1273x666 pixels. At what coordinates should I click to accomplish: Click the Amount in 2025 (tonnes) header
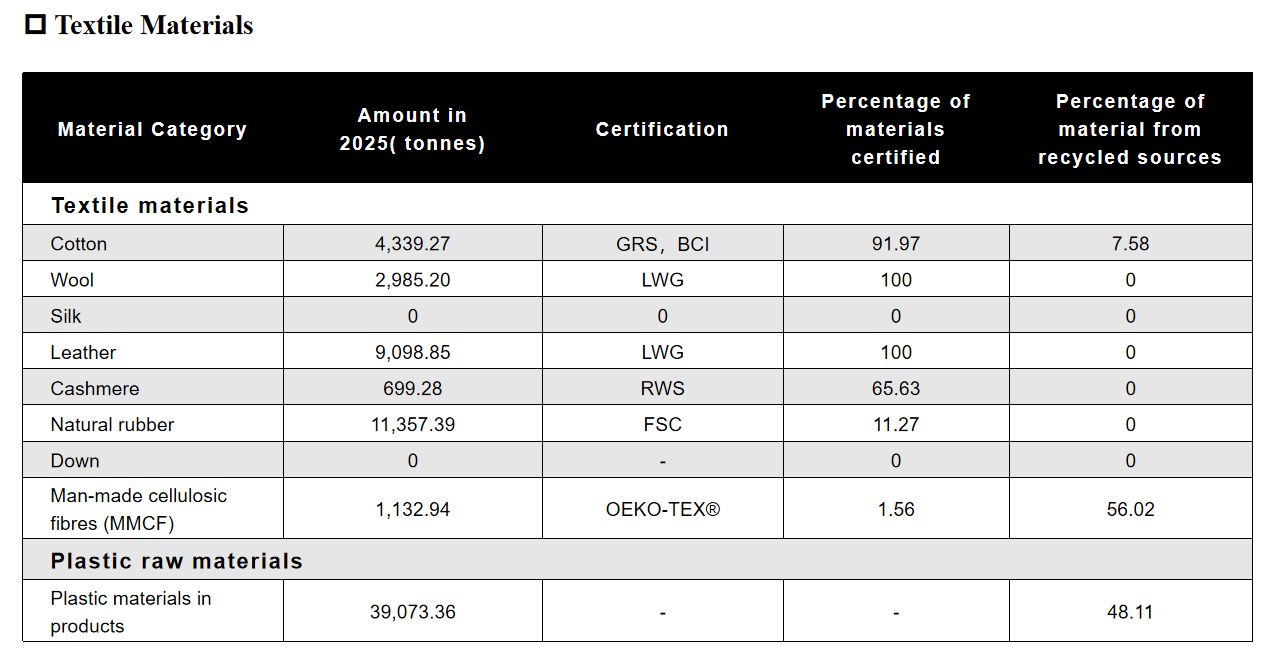(412, 129)
